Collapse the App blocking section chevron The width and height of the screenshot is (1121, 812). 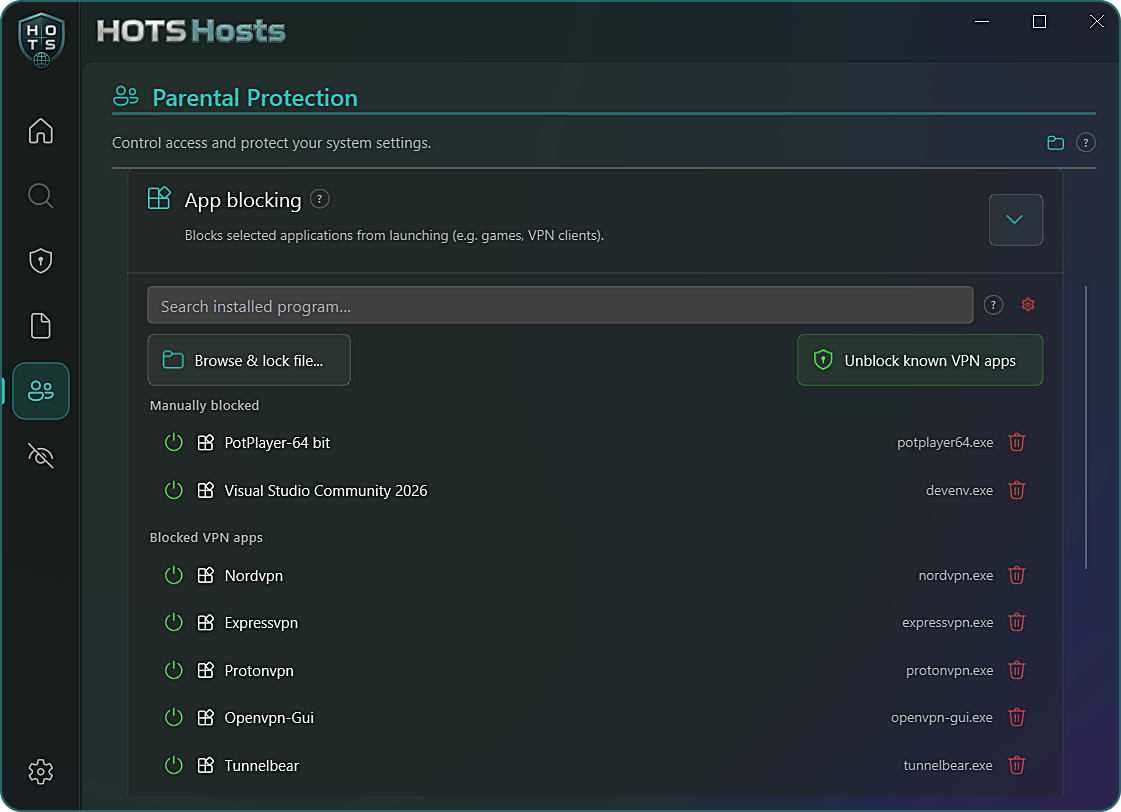pos(1015,219)
